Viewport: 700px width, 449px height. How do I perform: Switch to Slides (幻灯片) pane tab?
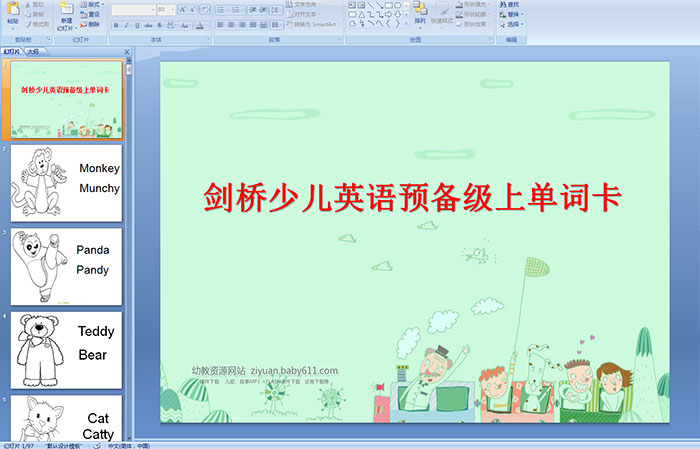12,52
